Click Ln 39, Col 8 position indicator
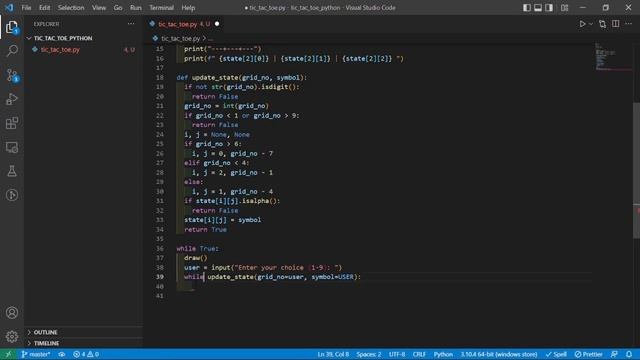Screen dimensions: 640x360 coord(333,354)
